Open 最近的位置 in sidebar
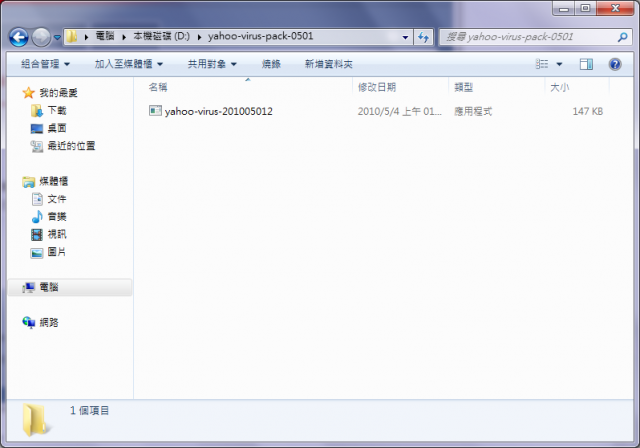Image resolution: width=640 pixels, height=448 pixels. (x=71, y=146)
